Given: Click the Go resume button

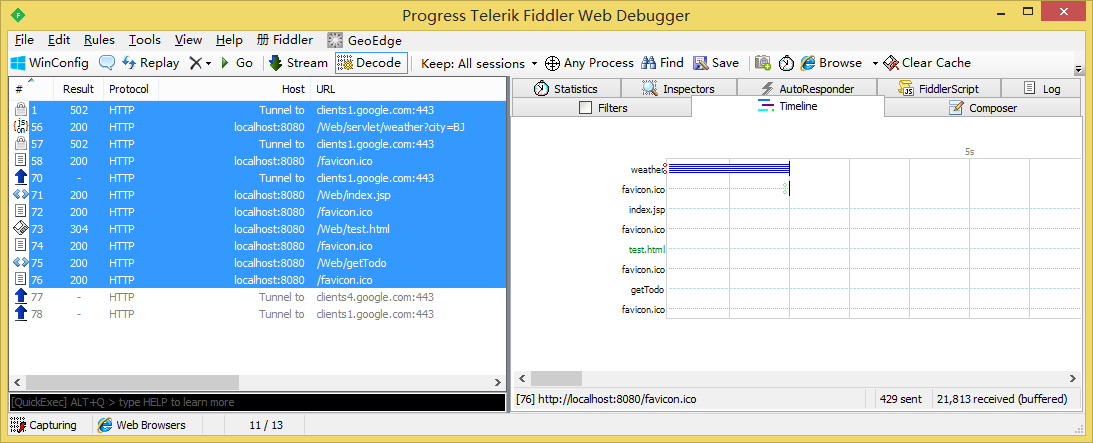Looking at the screenshot, I should click(237, 63).
